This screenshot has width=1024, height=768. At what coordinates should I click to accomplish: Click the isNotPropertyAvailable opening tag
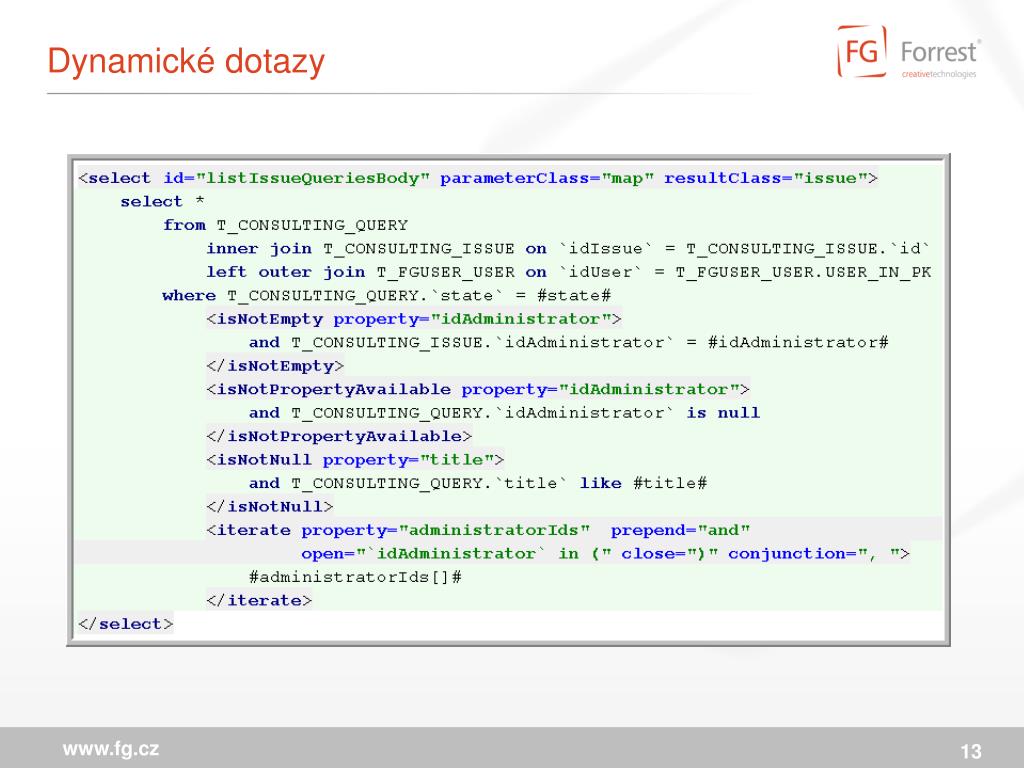(x=478, y=389)
